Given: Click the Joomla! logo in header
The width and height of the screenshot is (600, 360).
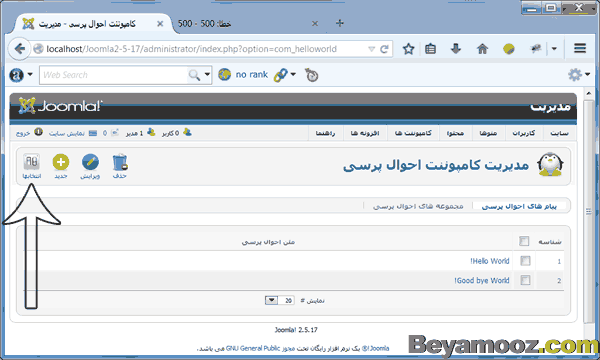Looking at the screenshot, I should pyautogui.click(x=60, y=106).
